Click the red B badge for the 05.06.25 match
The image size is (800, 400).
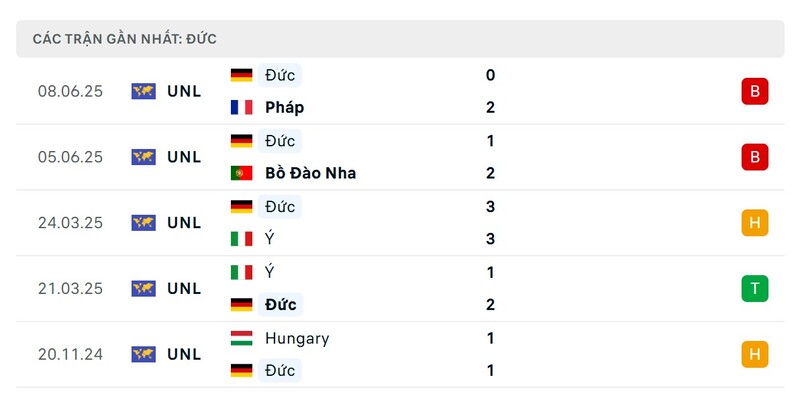tap(755, 157)
